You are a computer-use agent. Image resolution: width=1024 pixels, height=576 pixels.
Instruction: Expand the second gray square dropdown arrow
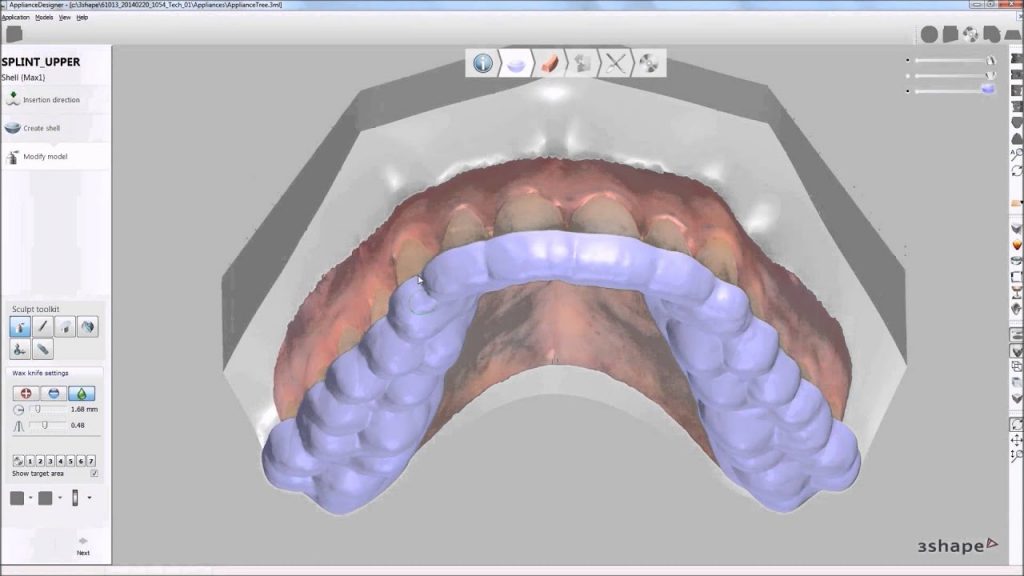pyautogui.click(x=60, y=498)
